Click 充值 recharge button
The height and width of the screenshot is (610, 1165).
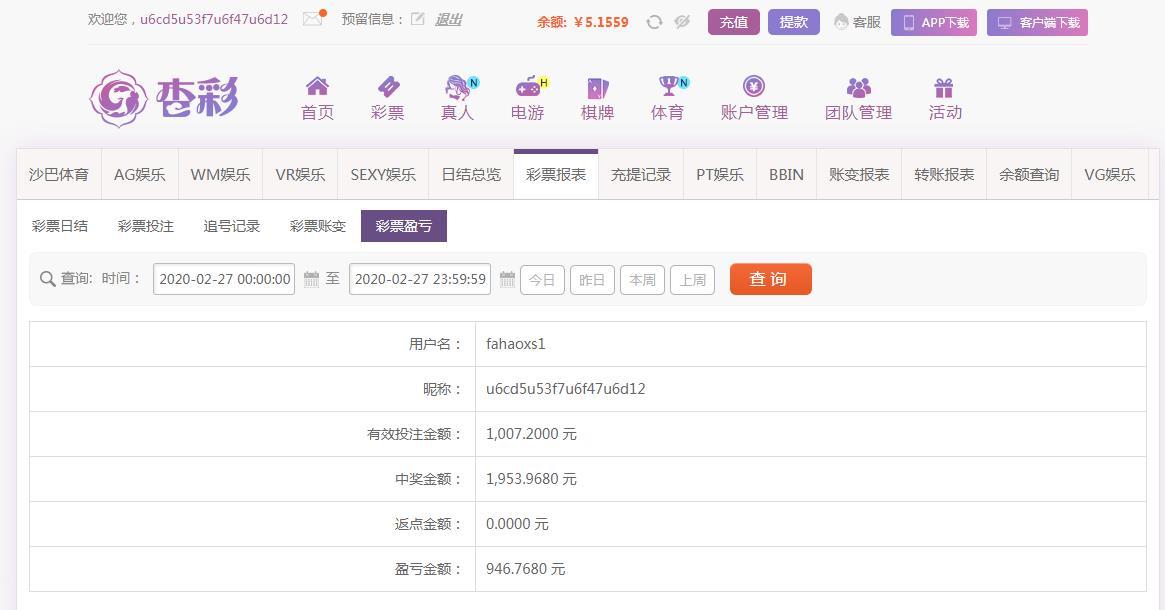(734, 22)
